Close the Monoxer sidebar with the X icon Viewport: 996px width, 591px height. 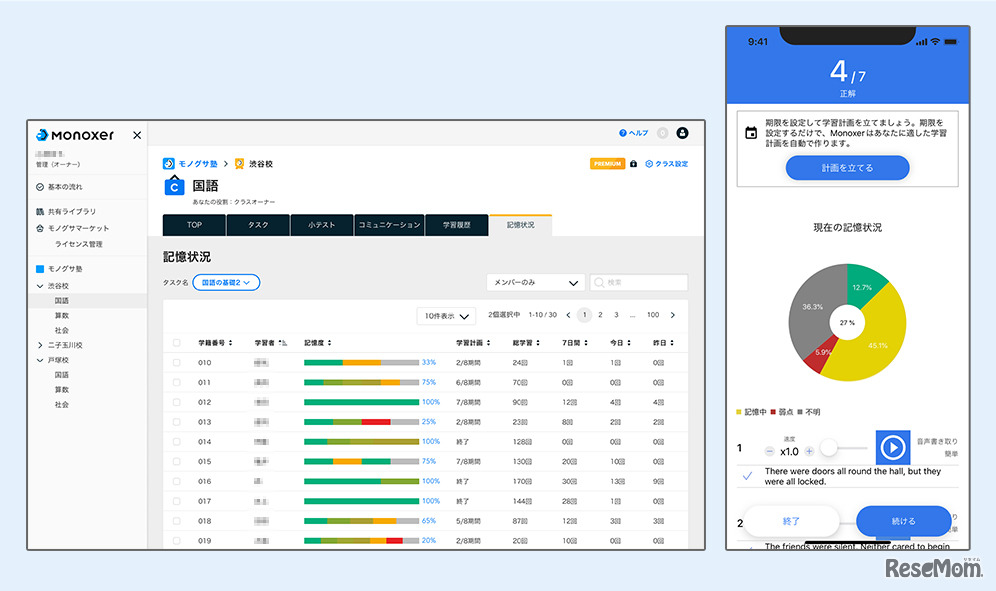click(x=137, y=135)
